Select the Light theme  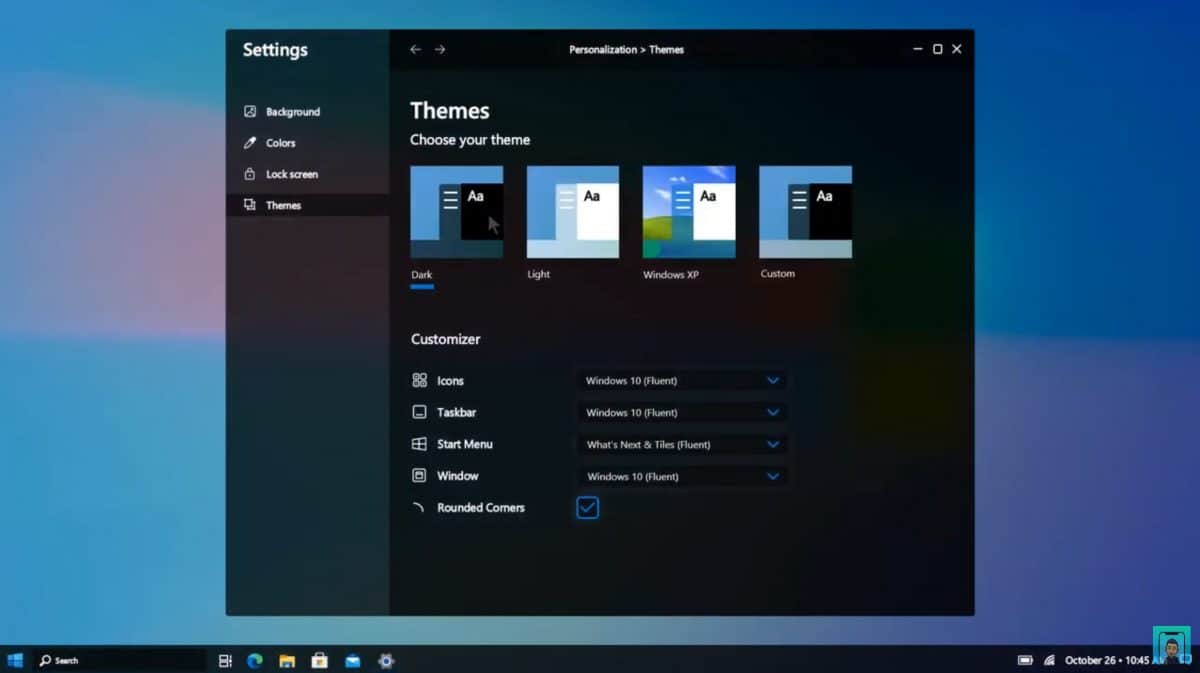click(572, 210)
